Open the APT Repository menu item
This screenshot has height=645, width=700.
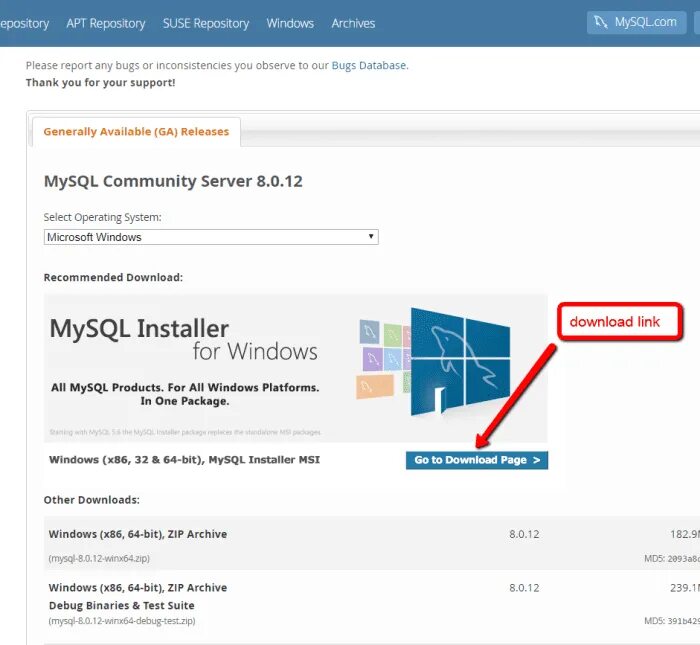coord(106,23)
